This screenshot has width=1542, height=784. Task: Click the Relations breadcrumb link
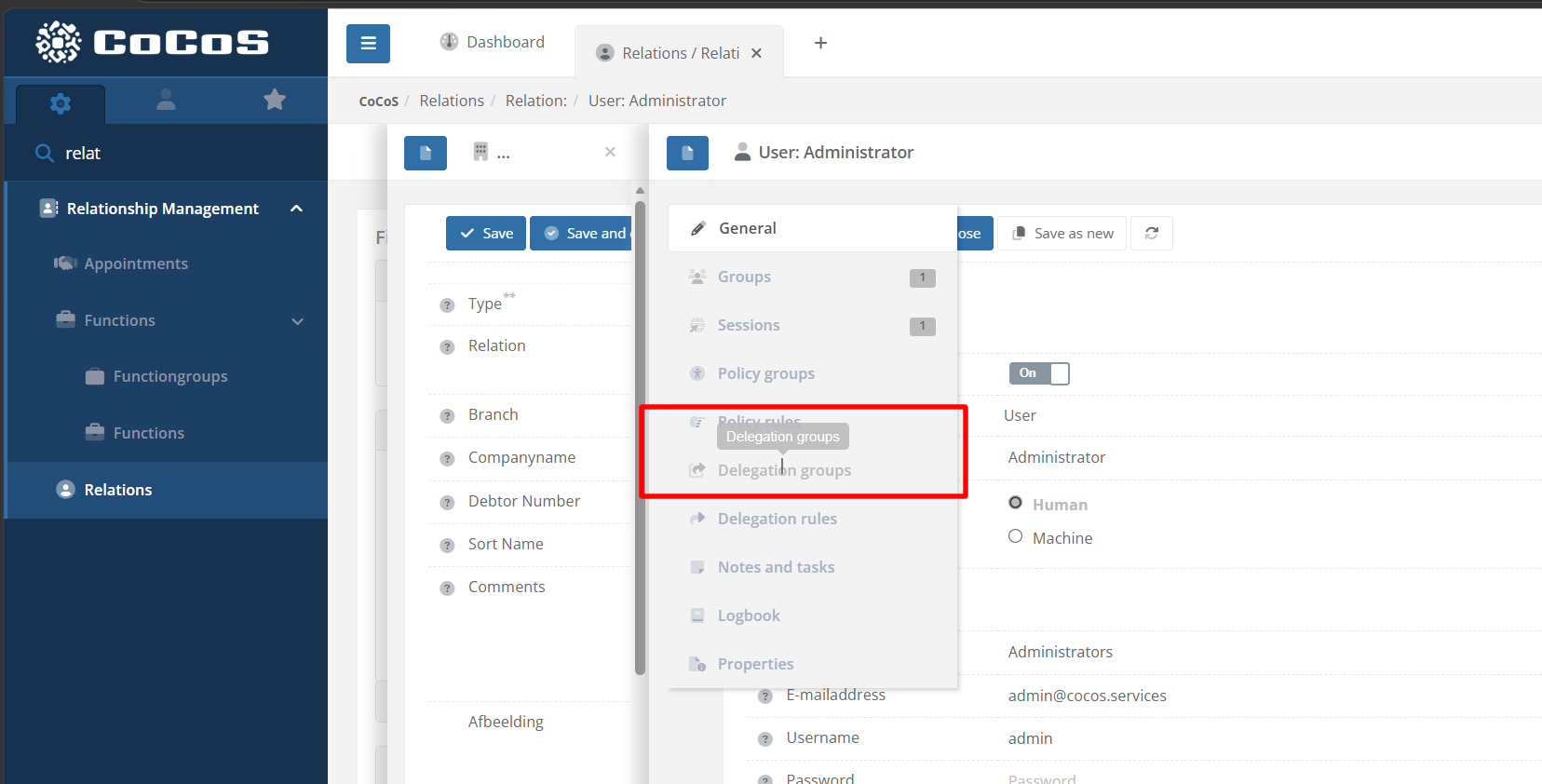tap(452, 101)
